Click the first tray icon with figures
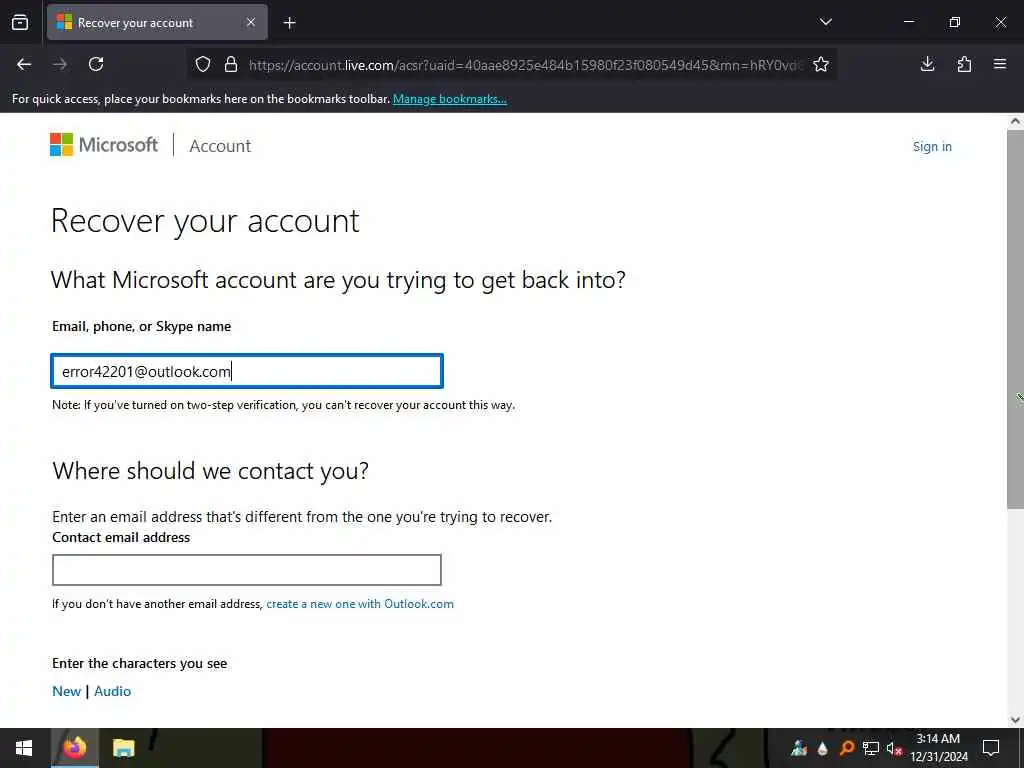This screenshot has height=768, width=1024. pos(799,748)
